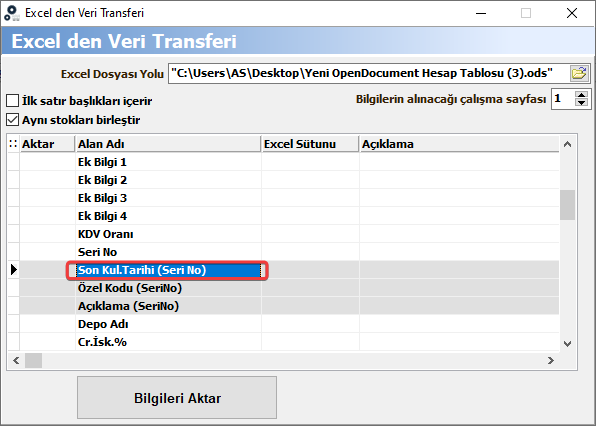Click the horizontal scrollbar left arrow
This screenshot has width=596, height=426.
[x=16, y=360]
